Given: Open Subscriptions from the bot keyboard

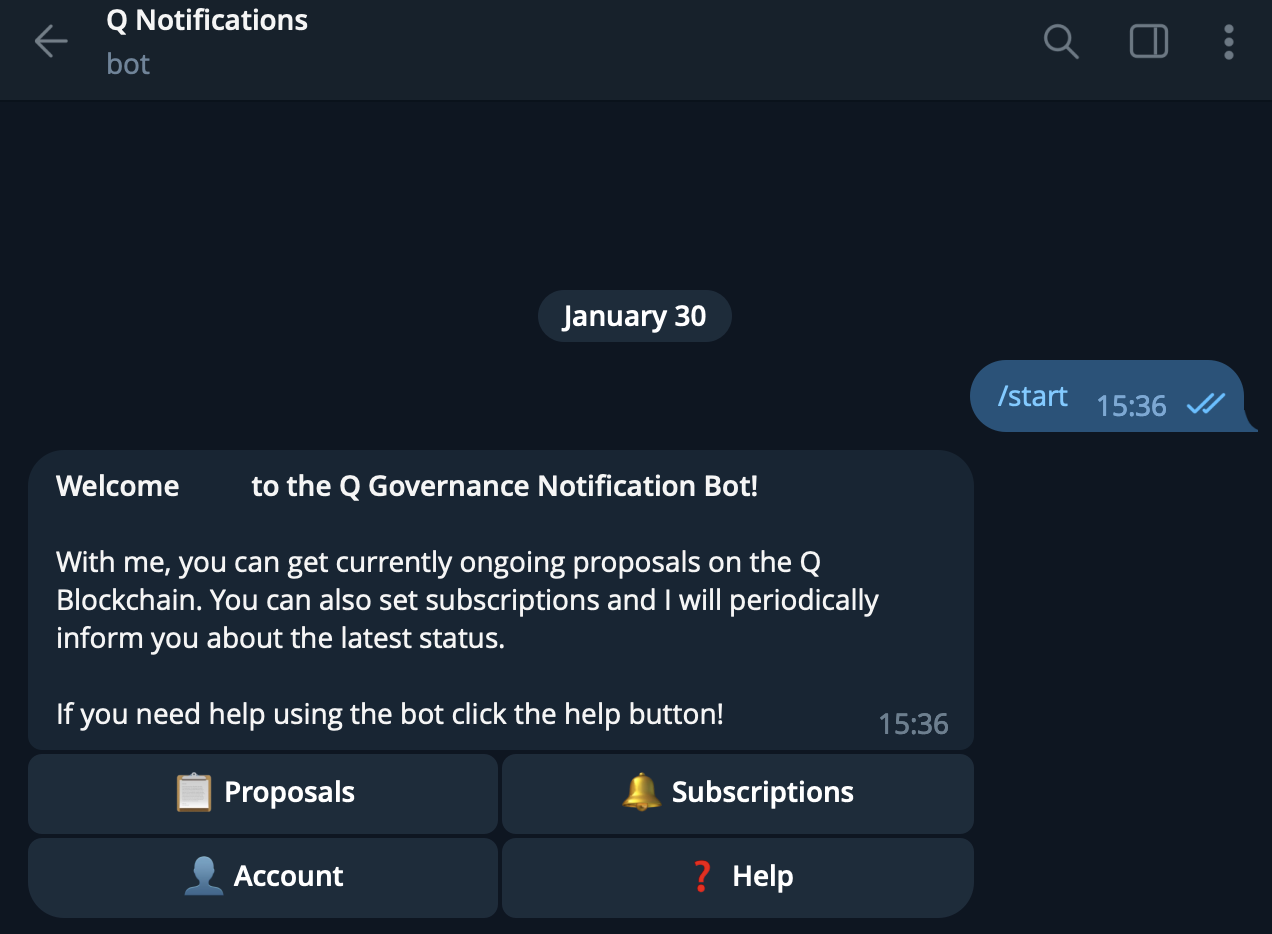Looking at the screenshot, I should [737, 793].
